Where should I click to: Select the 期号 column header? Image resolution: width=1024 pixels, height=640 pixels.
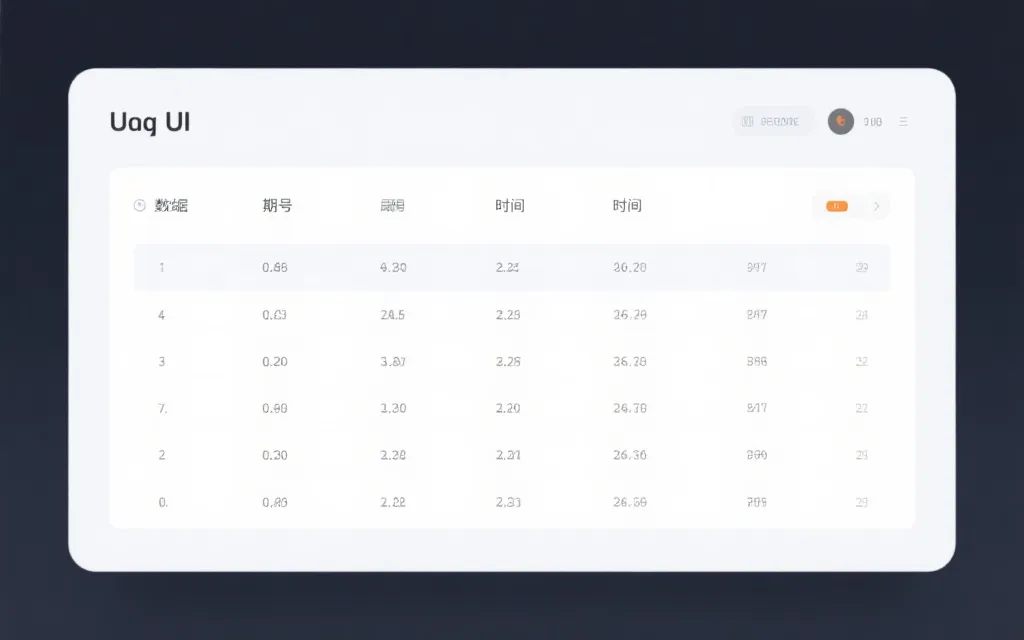click(x=276, y=205)
